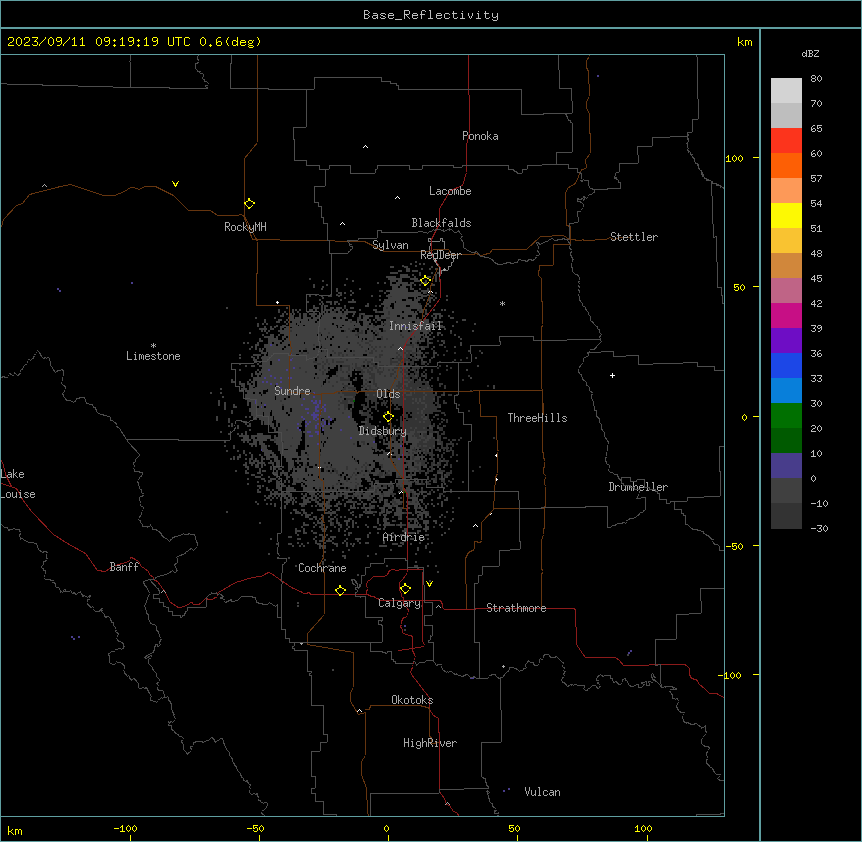Click the yellow marker near RedDeer
Image resolution: width=862 pixels, height=842 pixels.
425,281
